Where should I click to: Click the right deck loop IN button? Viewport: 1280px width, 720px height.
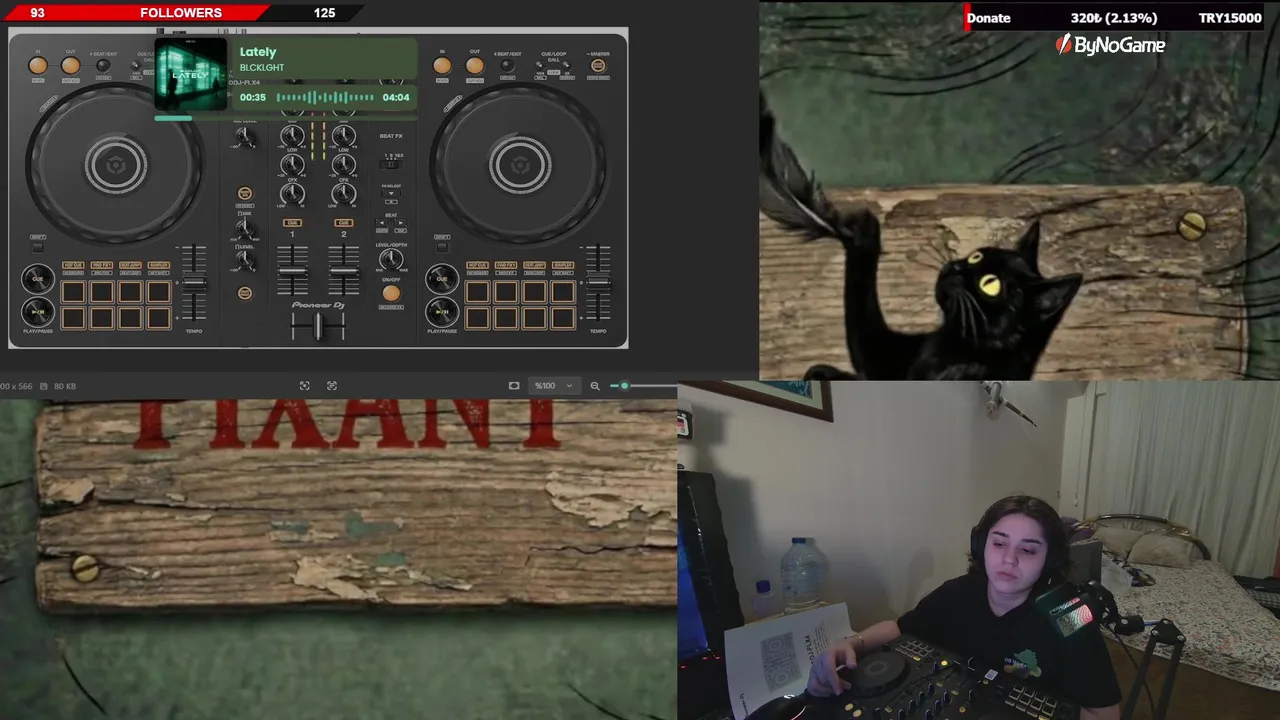(x=442, y=66)
